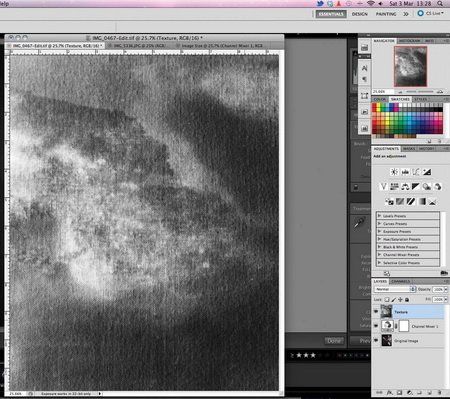Pick the black swatch in Swatches
Viewport: 450px width, 399px height.
click(x=440, y=110)
